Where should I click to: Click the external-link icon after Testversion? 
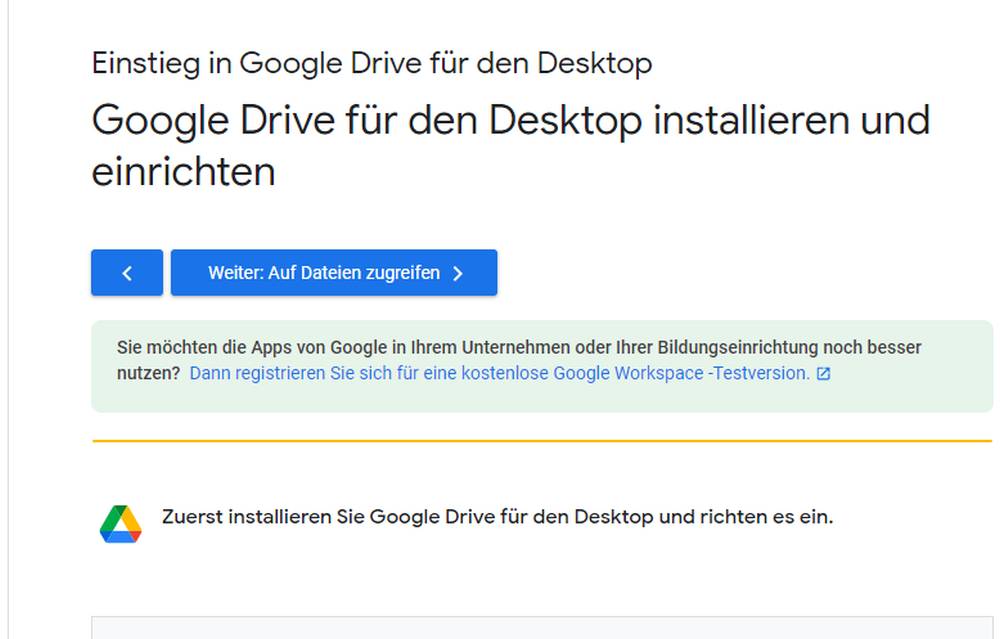[x=823, y=374]
